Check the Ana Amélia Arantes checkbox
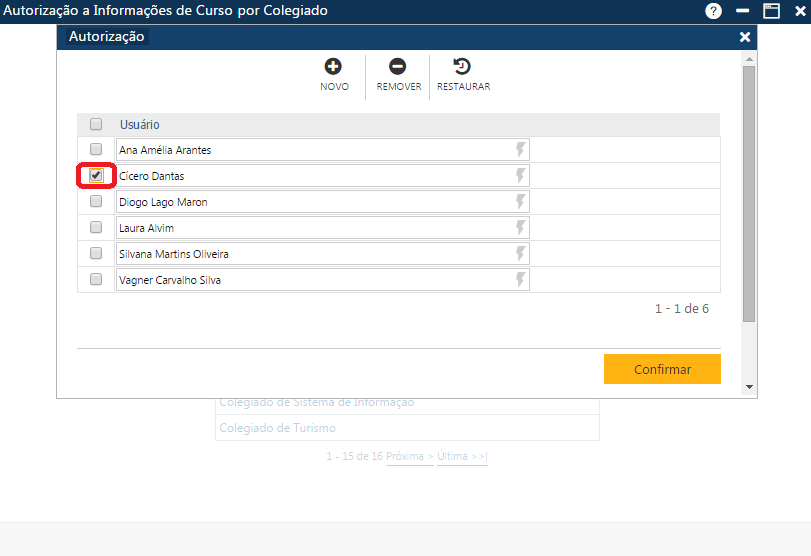The height and width of the screenshot is (556, 811). (x=96, y=150)
